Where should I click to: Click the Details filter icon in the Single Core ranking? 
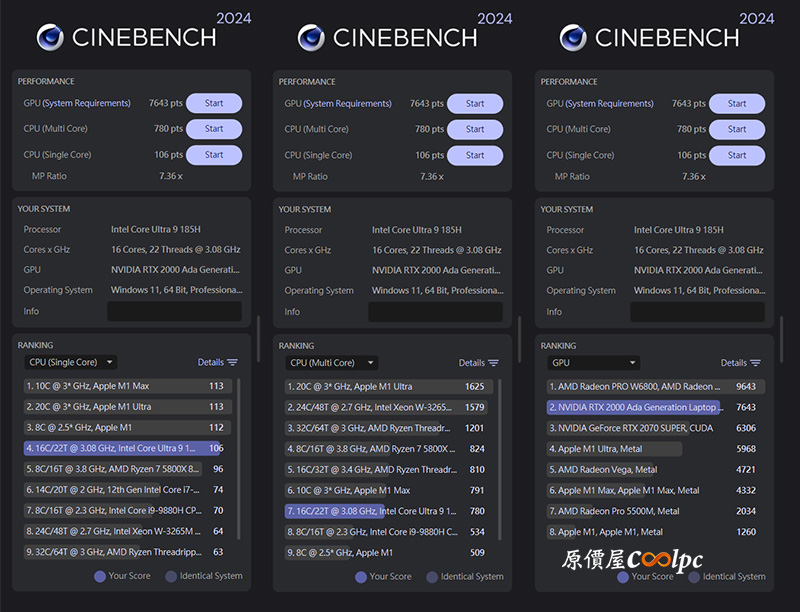click(232, 362)
